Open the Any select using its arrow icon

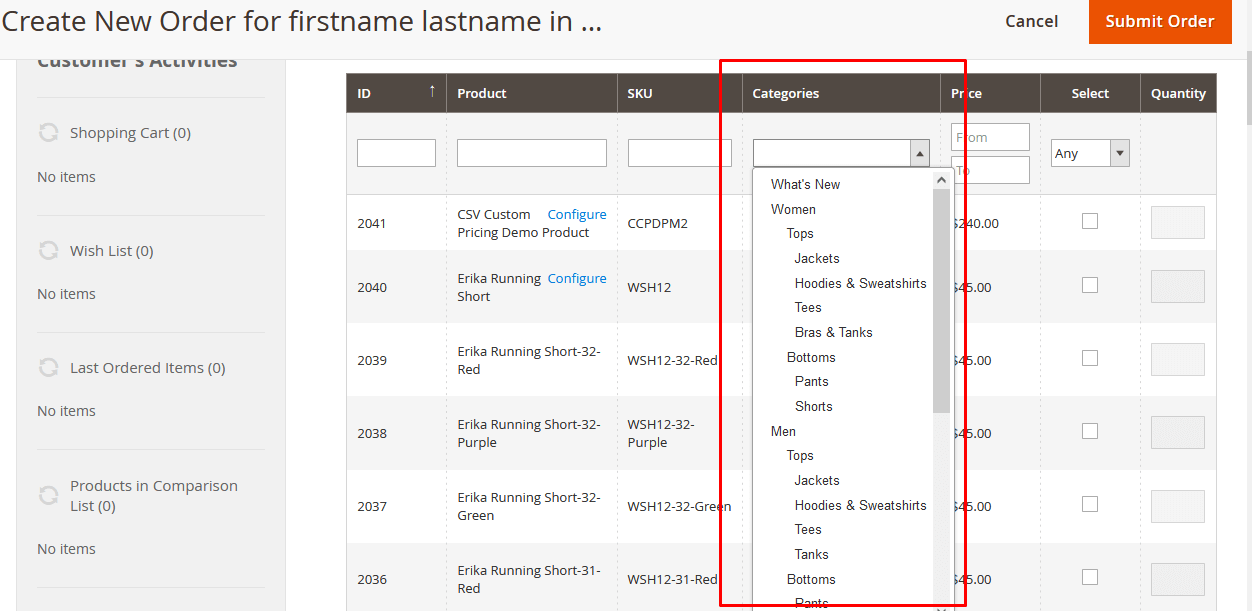[1122, 152]
